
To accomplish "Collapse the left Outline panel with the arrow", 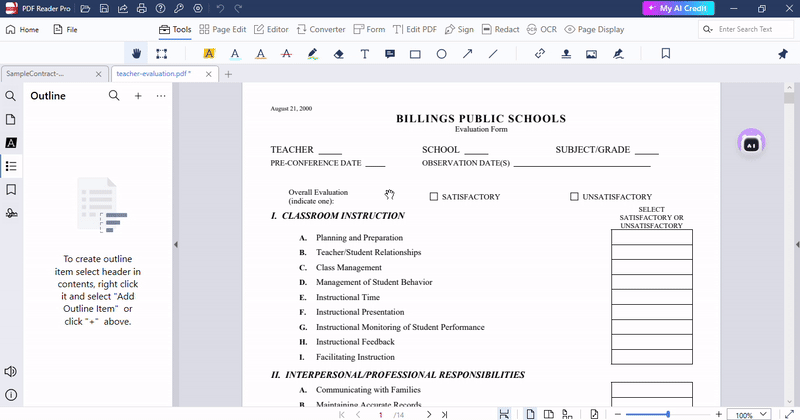I will [176, 244].
